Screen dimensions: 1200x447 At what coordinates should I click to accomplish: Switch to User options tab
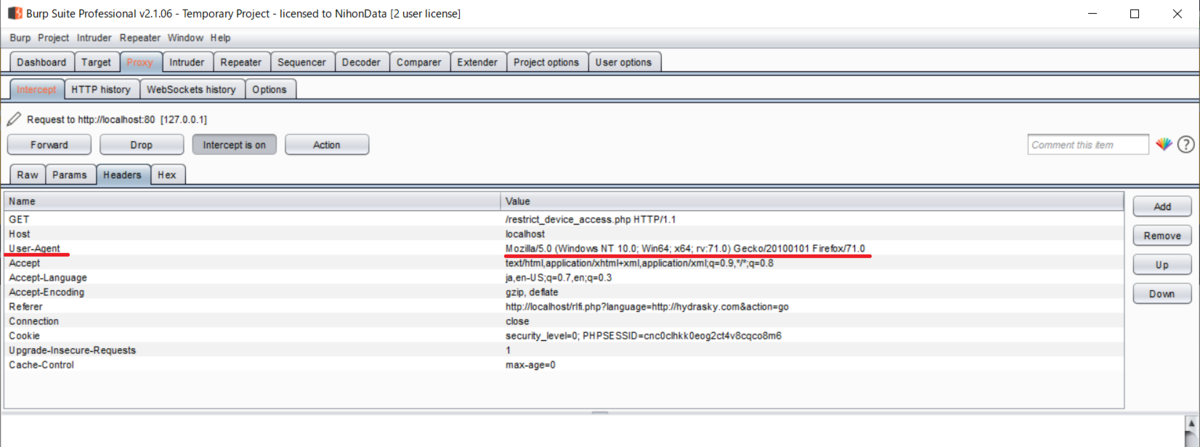[x=624, y=62]
